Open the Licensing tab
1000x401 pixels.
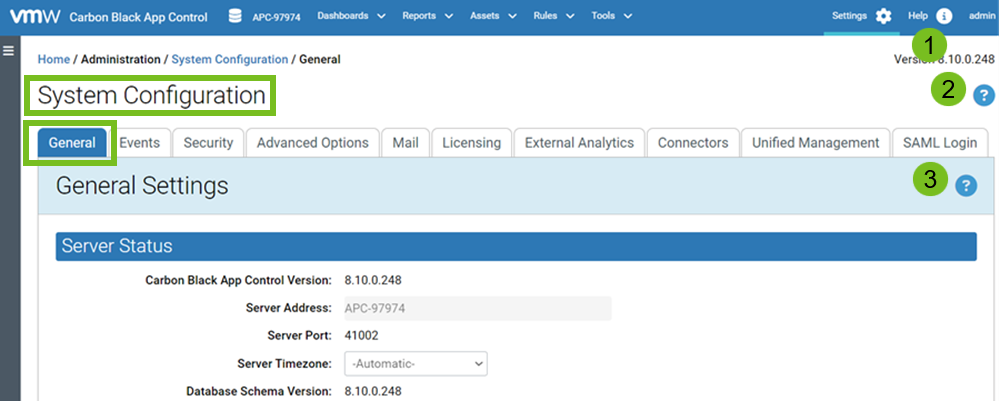[472, 143]
